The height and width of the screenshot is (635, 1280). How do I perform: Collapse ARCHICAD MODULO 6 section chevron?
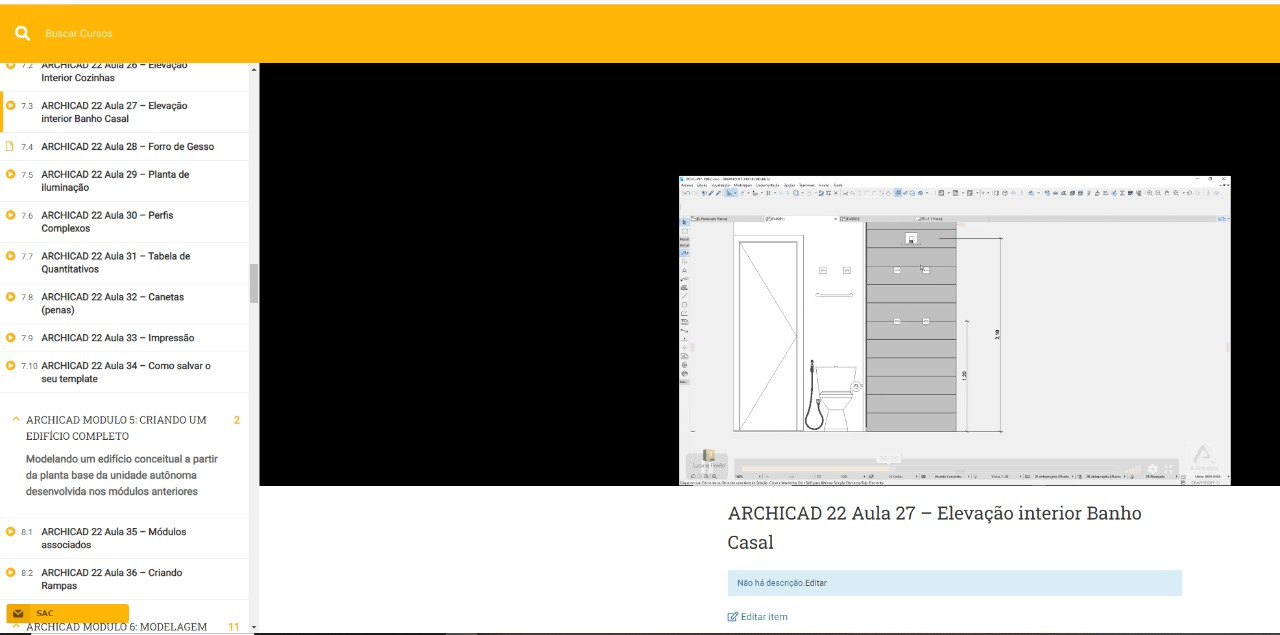click(x=16, y=626)
